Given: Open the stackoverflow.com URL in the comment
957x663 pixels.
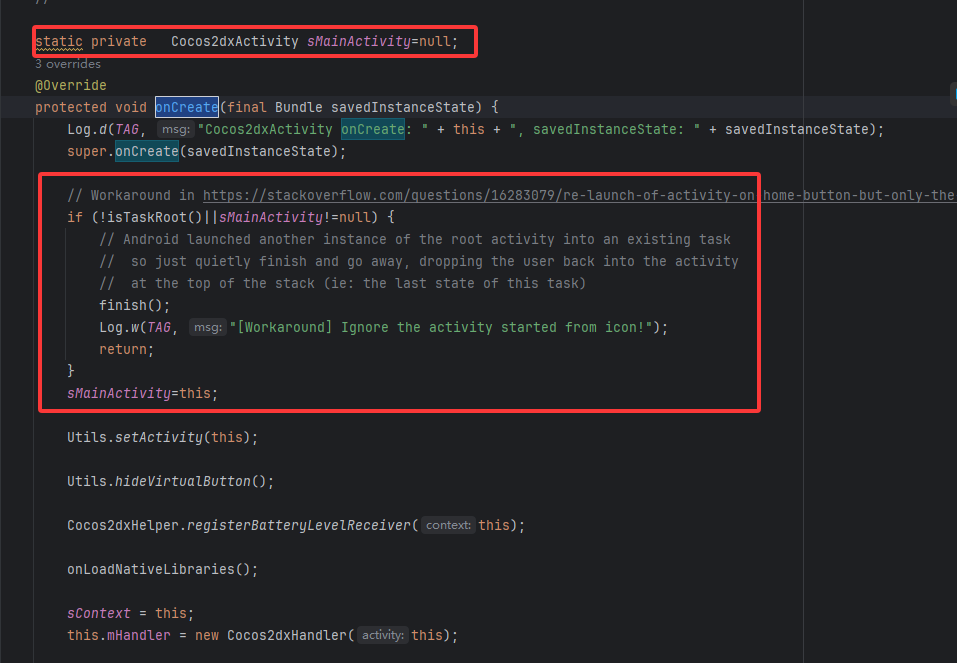Looking at the screenshot, I should point(579,195).
